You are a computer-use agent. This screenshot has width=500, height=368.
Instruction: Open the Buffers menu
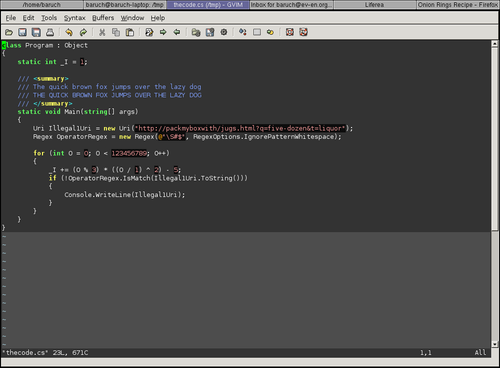pos(103,18)
